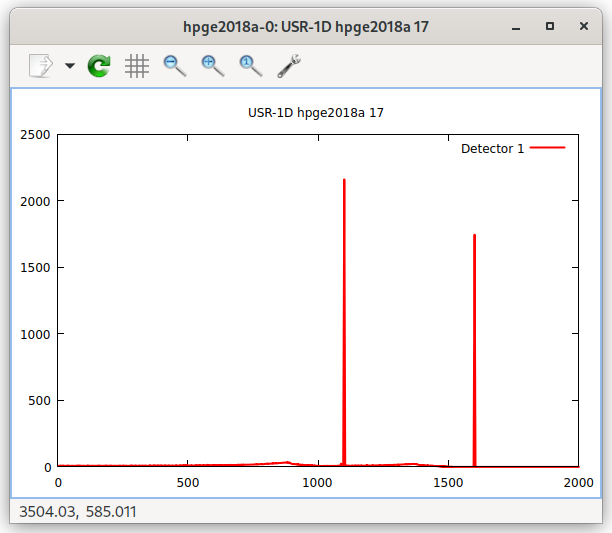Click the x-axis label 2000 at right
The height and width of the screenshot is (533, 612).
pyautogui.click(x=578, y=483)
